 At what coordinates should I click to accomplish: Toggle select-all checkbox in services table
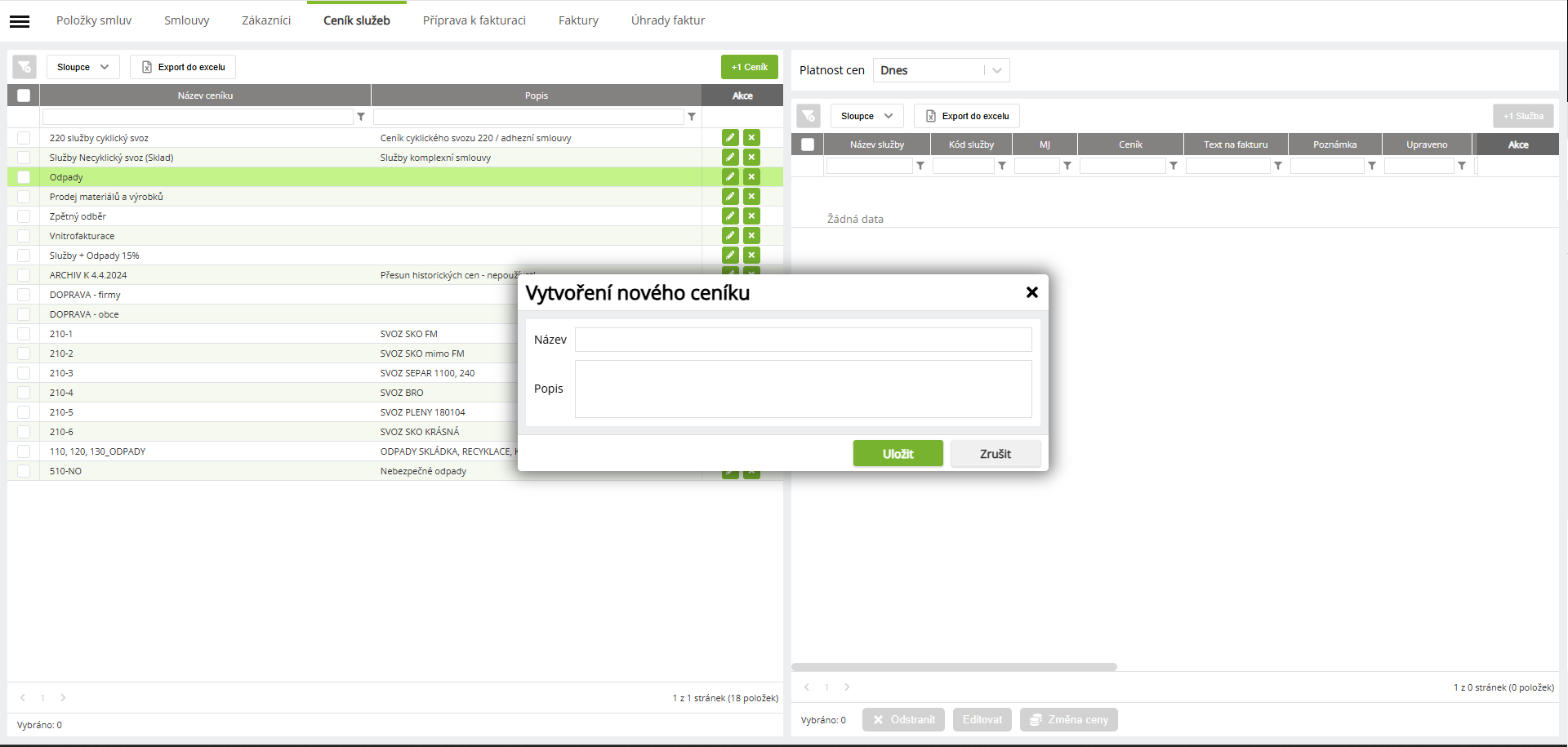pos(808,145)
